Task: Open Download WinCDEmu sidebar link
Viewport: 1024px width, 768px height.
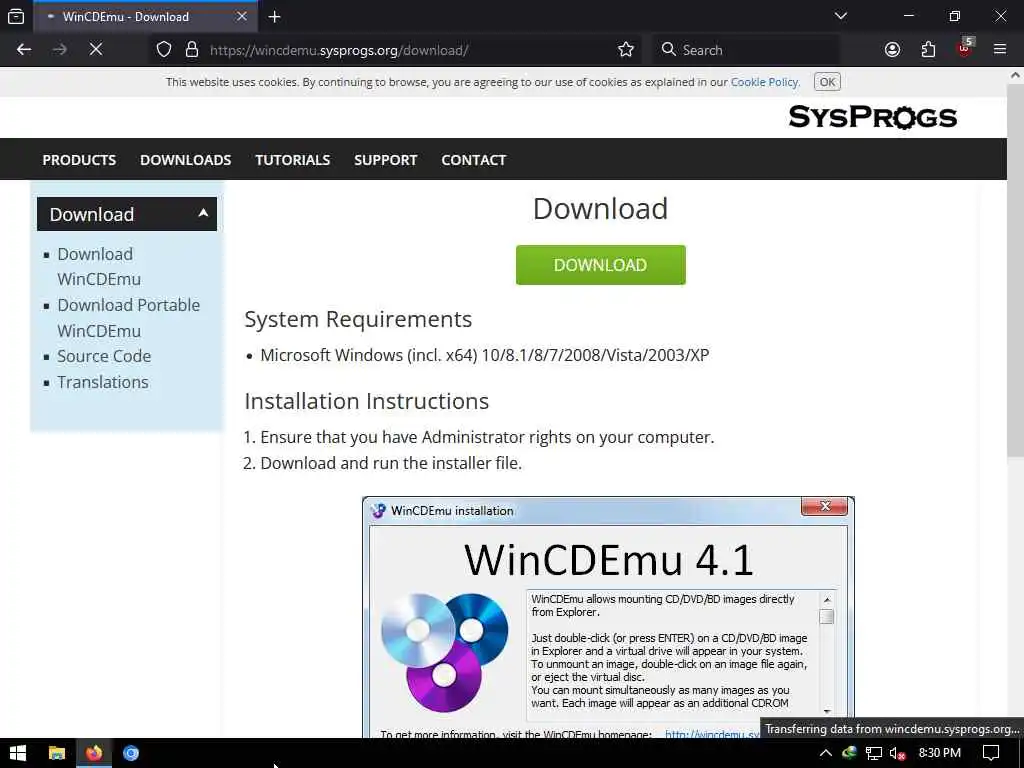Action: coord(99,266)
